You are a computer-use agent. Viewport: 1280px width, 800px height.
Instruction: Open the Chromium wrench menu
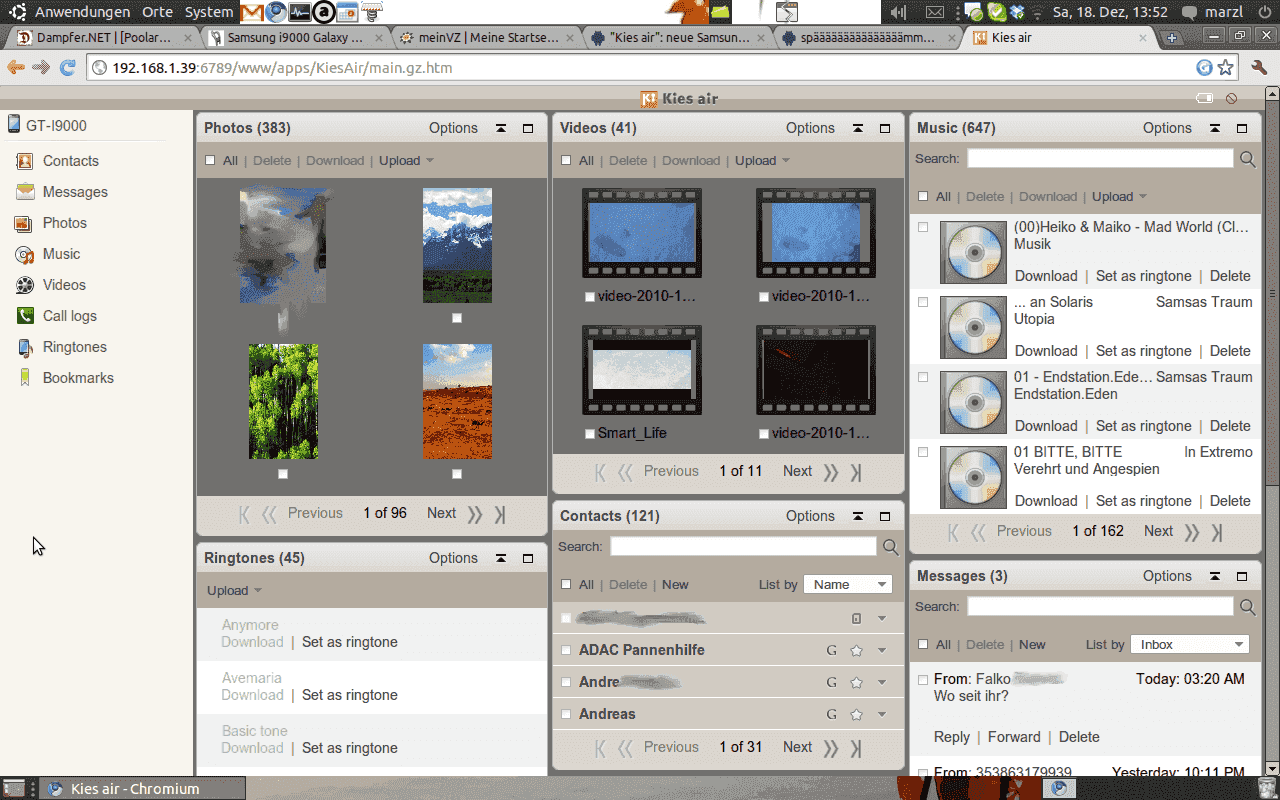click(1259, 68)
